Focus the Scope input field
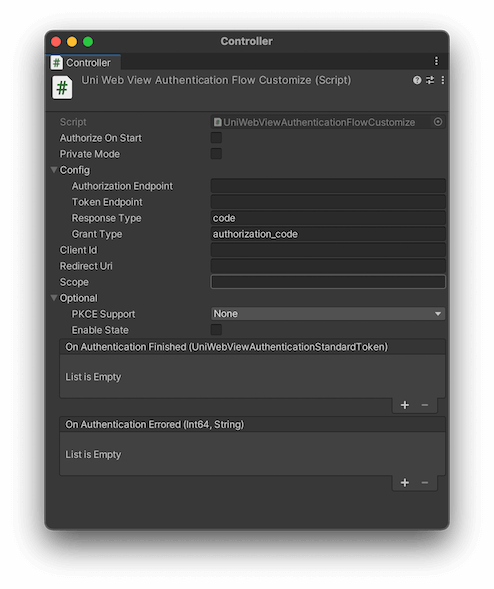Viewport: 494px width, 589px height. click(x=328, y=282)
